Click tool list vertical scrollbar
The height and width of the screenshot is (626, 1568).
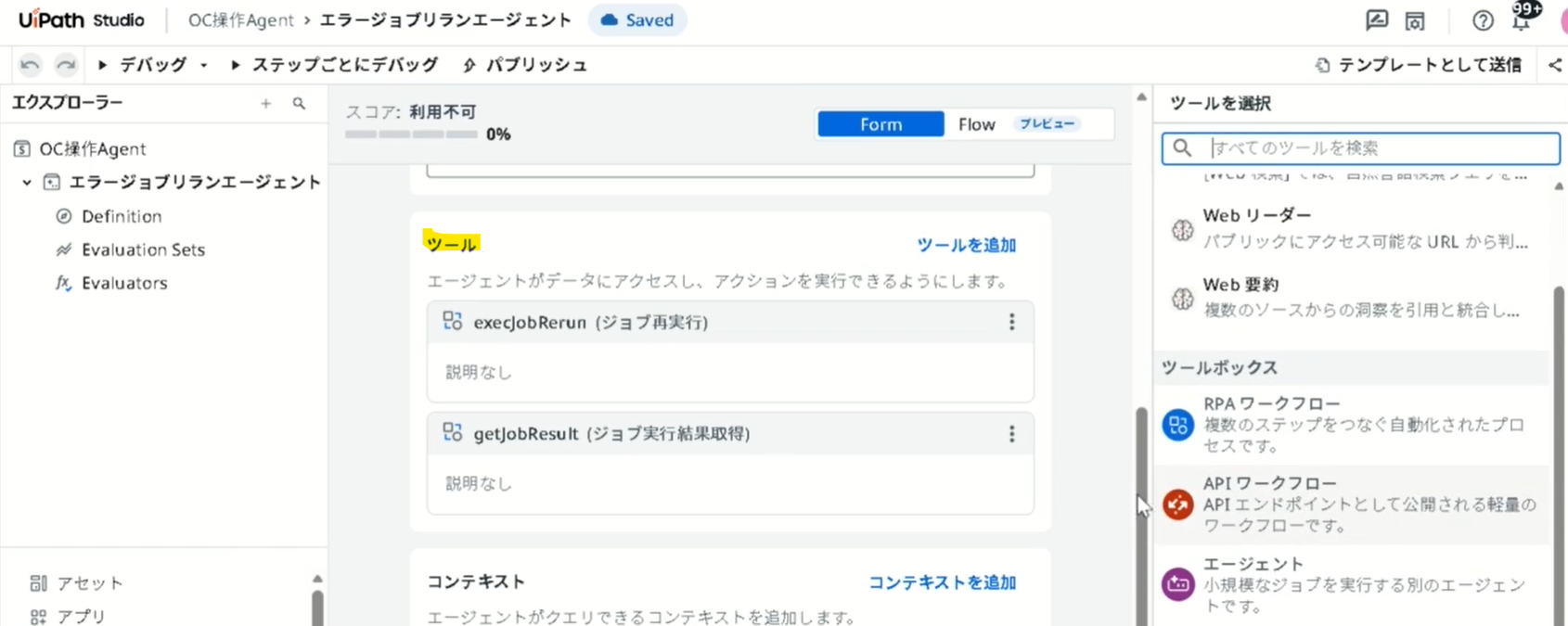pyautogui.click(x=1559, y=454)
